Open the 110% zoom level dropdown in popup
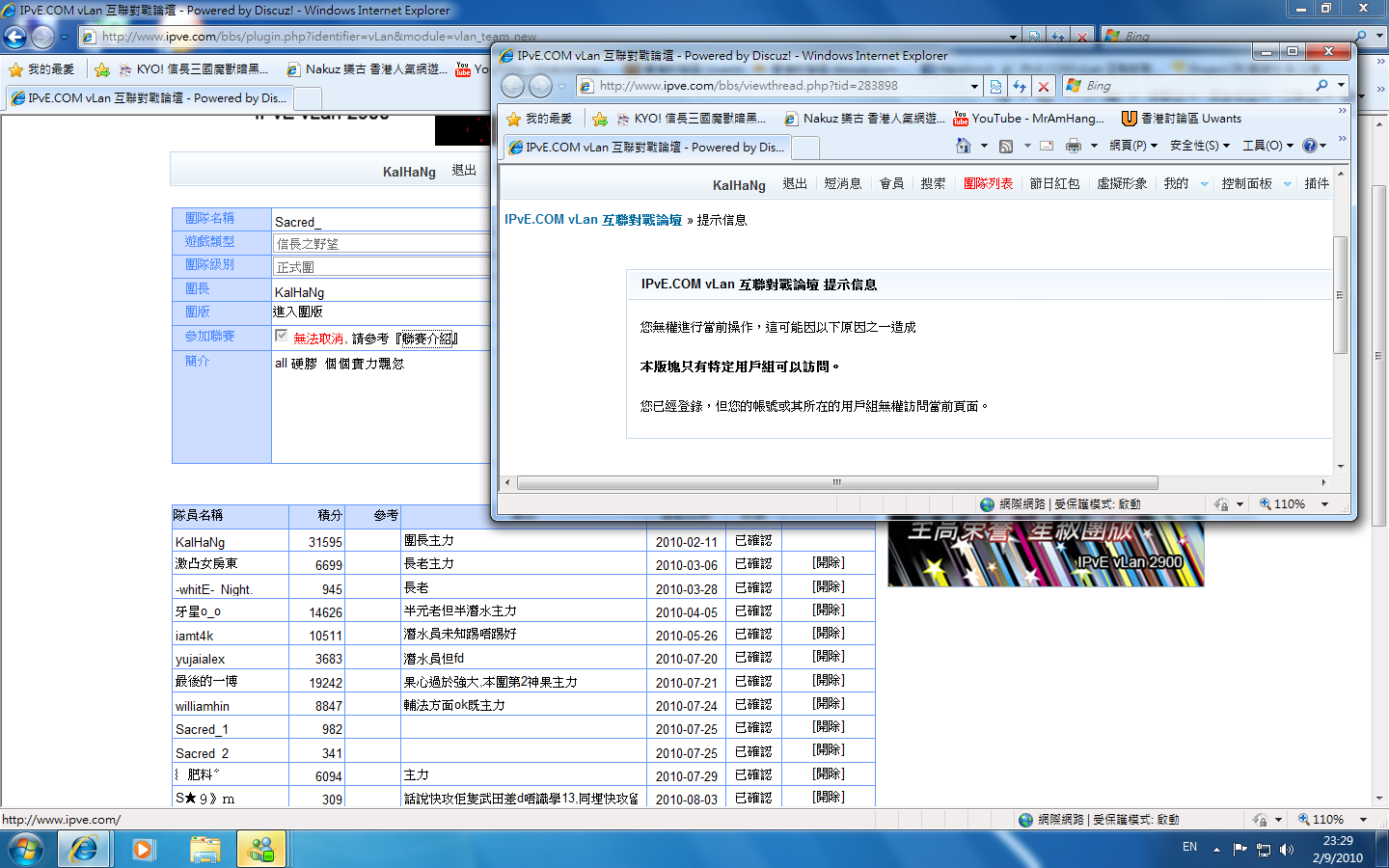 click(x=1324, y=504)
